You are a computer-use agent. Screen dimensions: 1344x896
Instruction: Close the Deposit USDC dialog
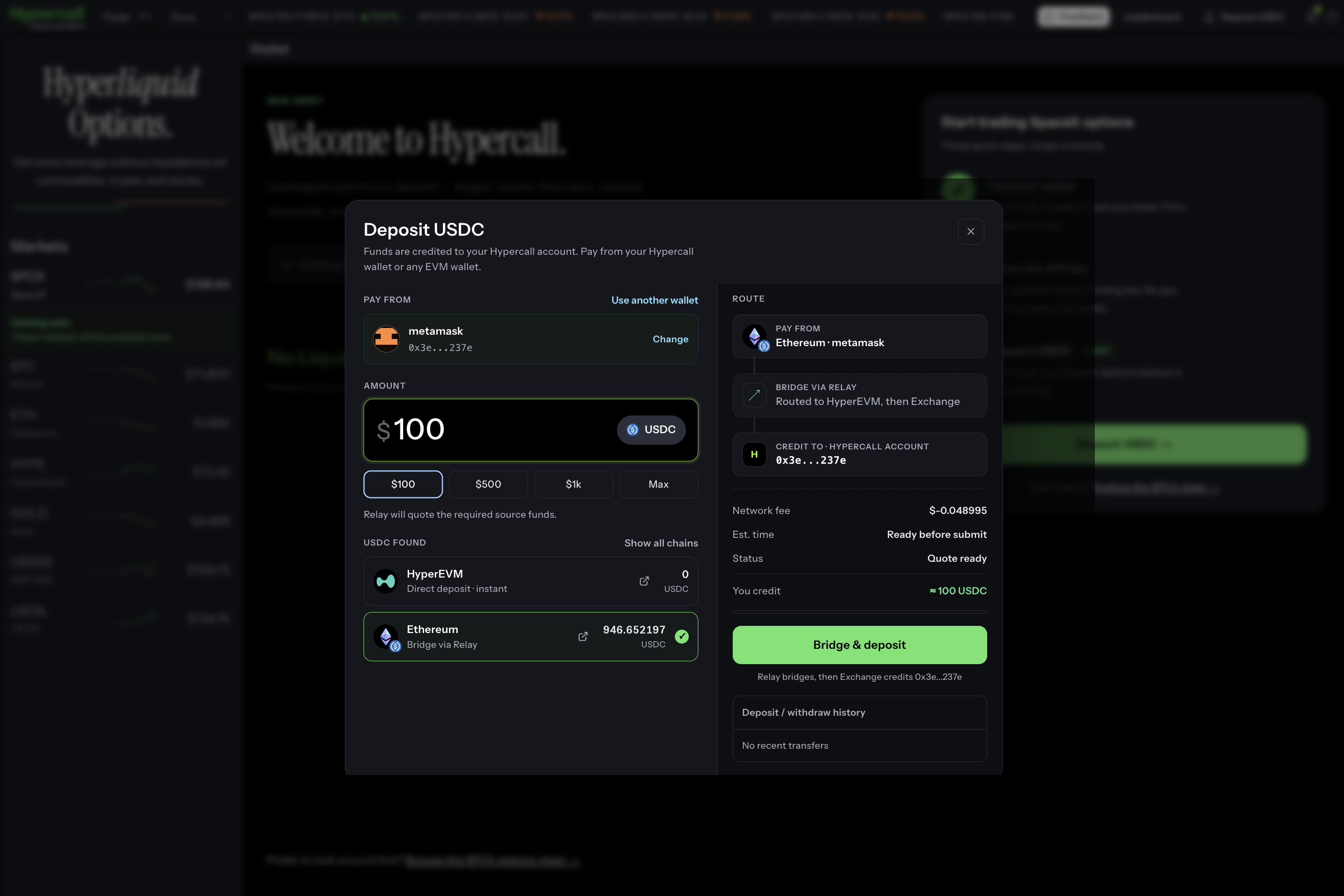coord(971,231)
